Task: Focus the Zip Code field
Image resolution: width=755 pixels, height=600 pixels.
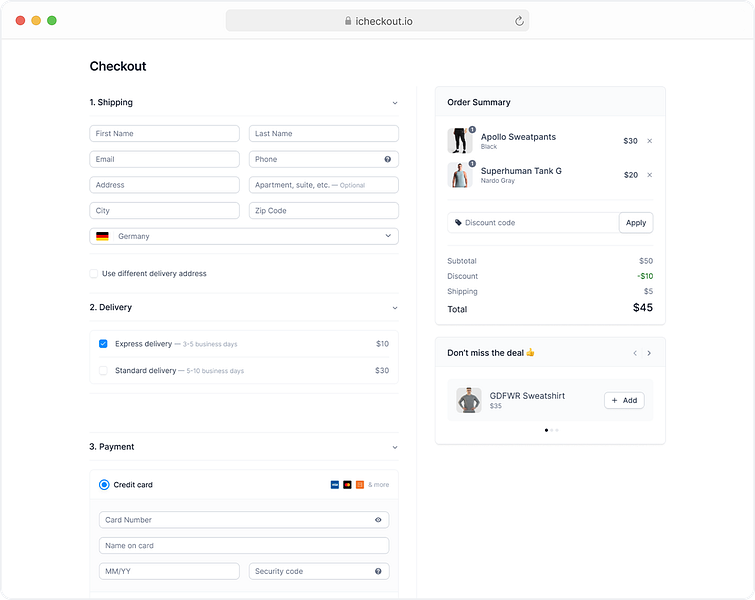Action: (x=324, y=210)
